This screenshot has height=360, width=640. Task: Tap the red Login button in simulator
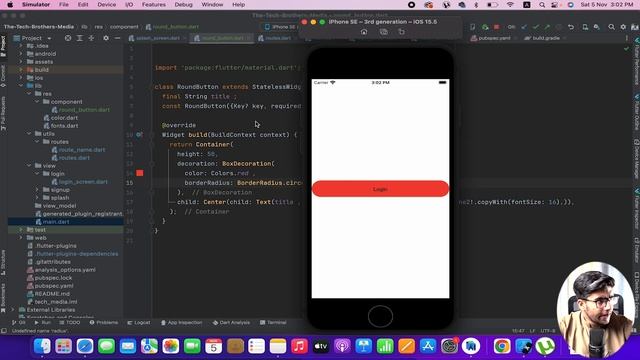coord(380,189)
